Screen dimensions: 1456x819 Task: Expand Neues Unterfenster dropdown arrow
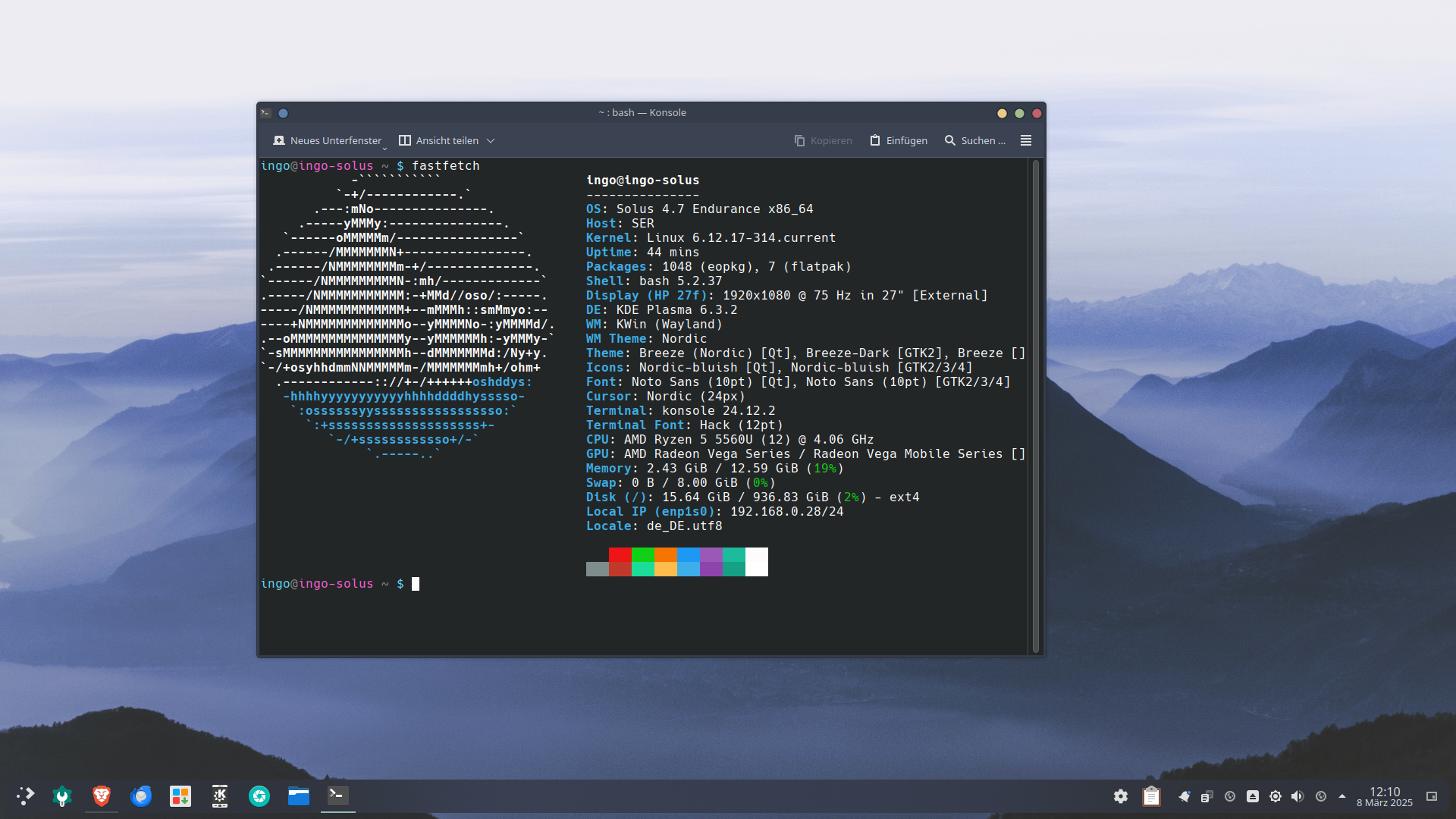[x=384, y=148]
